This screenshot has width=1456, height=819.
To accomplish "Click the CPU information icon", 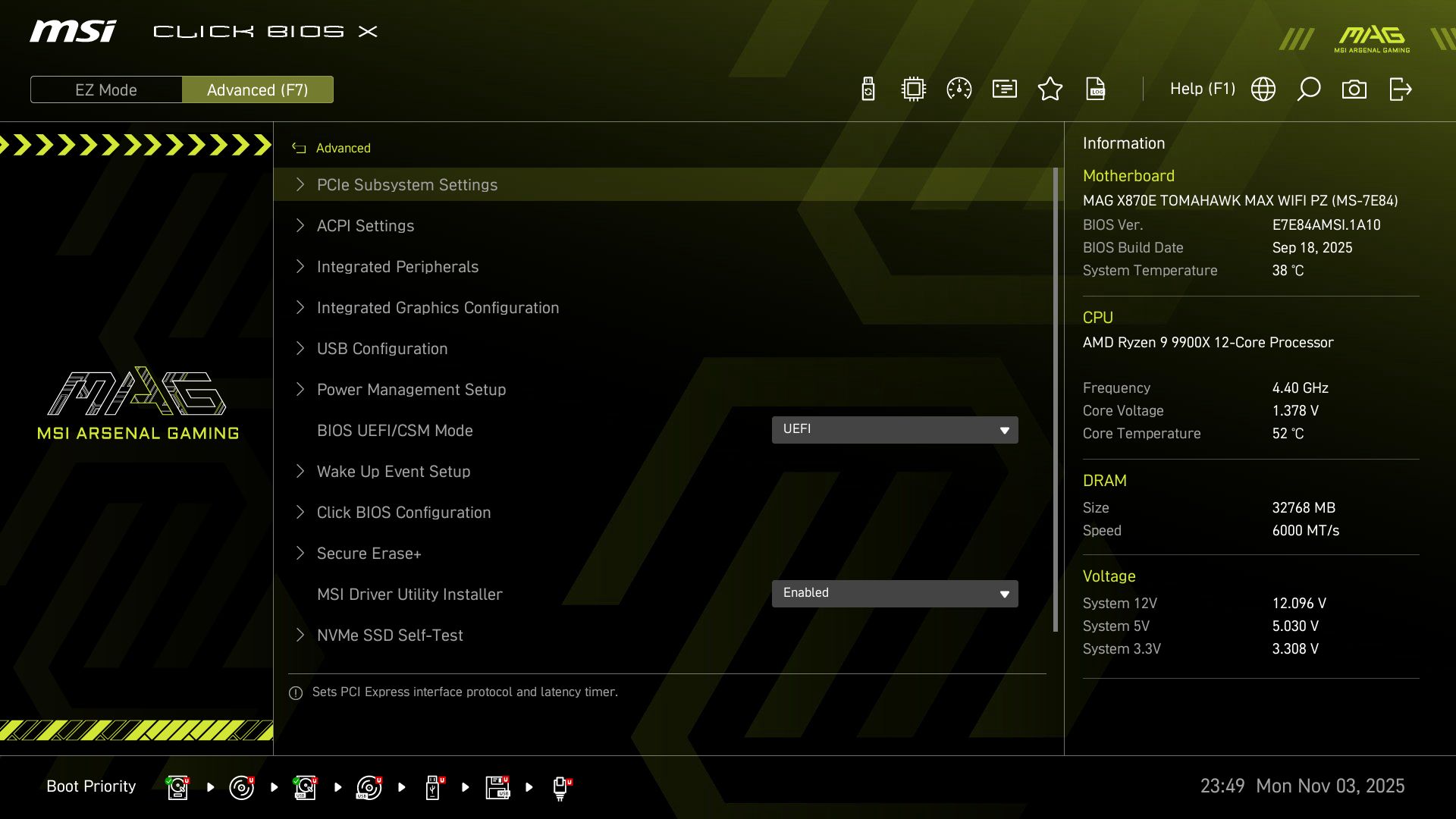I will (x=913, y=89).
